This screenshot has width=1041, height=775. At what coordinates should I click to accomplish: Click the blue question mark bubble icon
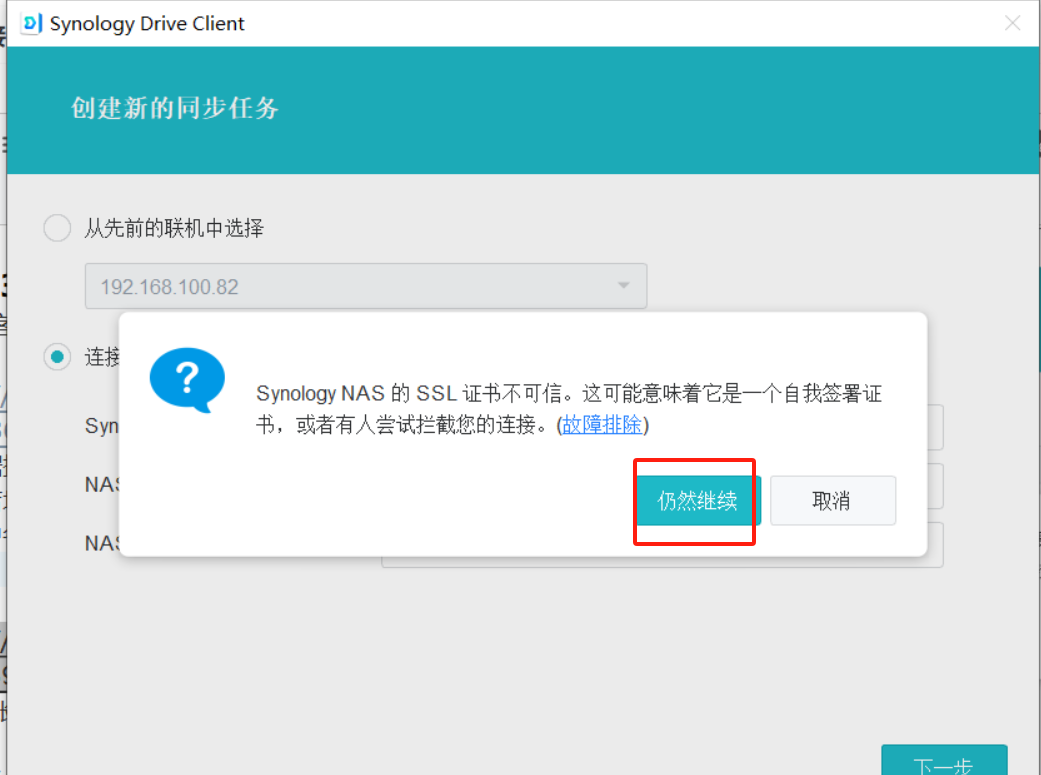coord(187,380)
